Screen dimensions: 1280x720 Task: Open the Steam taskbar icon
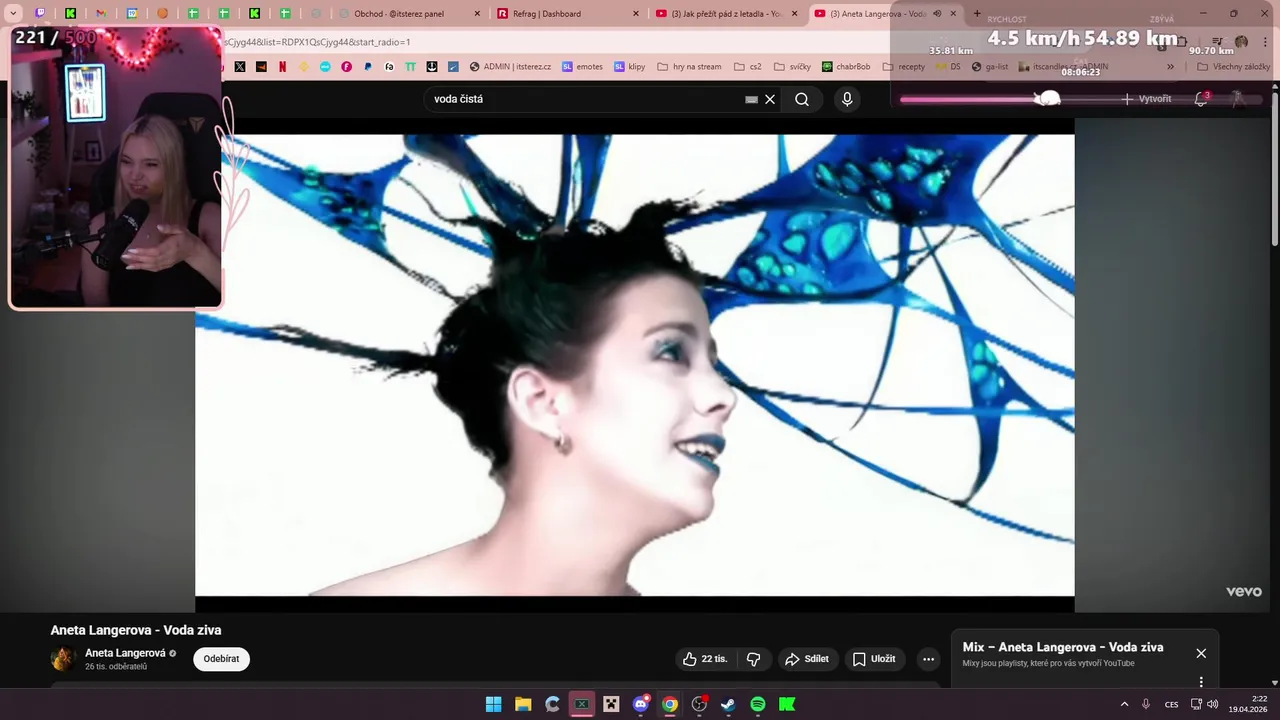(729, 704)
